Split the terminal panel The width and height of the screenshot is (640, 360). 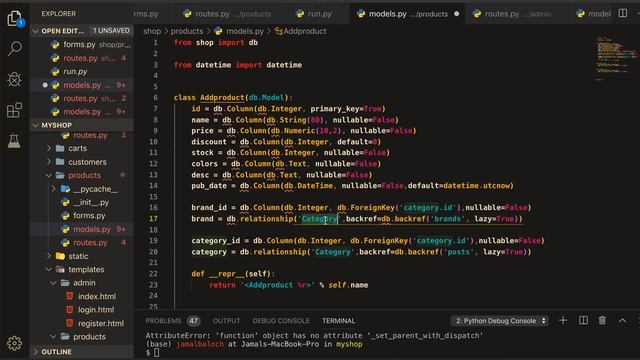tap(583, 321)
